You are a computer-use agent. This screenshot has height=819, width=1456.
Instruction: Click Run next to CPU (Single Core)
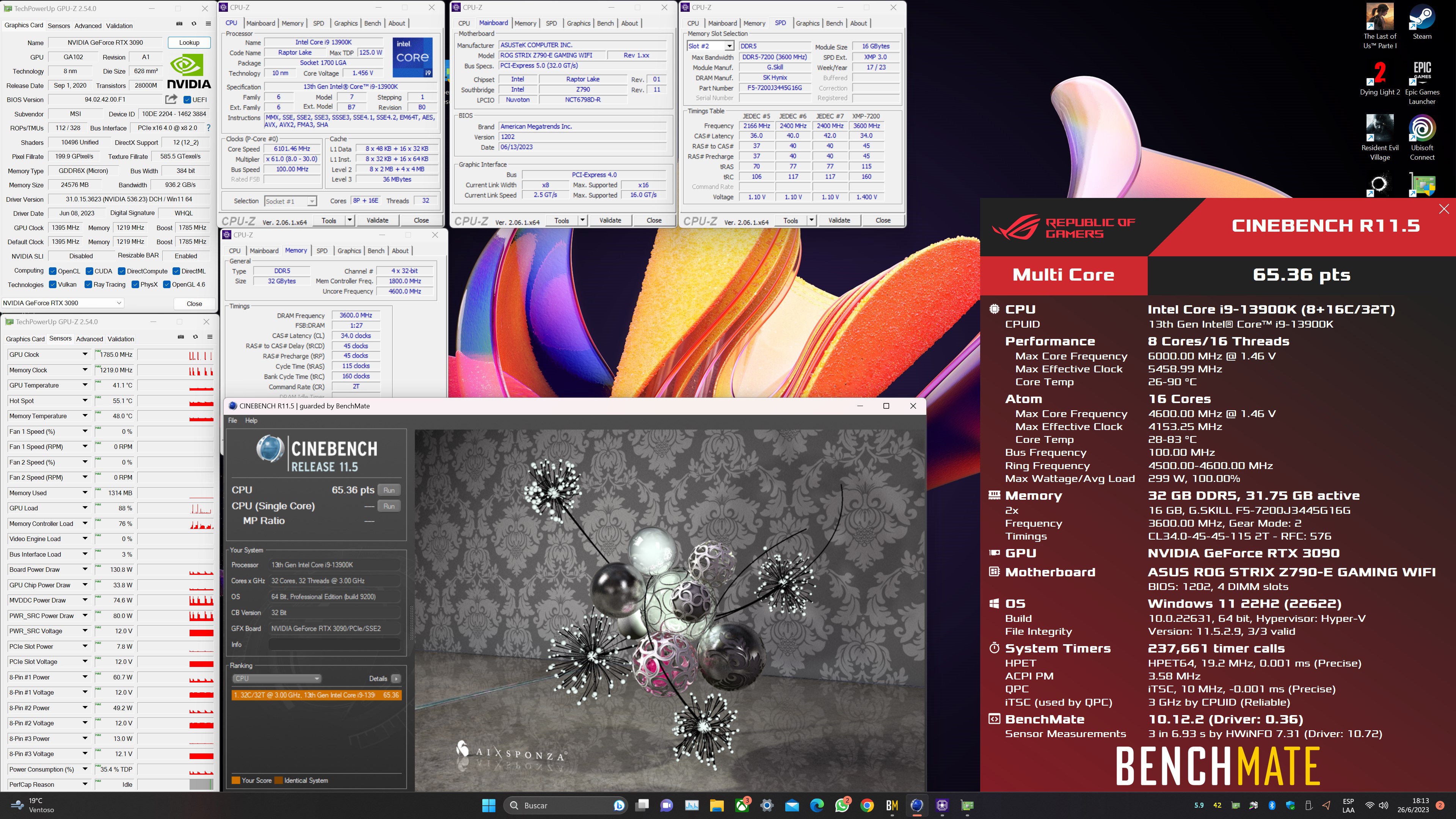point(389,506)
